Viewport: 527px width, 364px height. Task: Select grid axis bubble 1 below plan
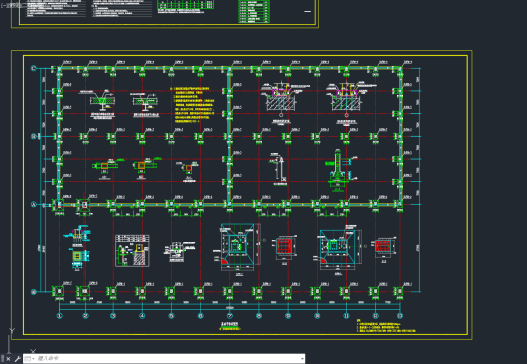59,316
